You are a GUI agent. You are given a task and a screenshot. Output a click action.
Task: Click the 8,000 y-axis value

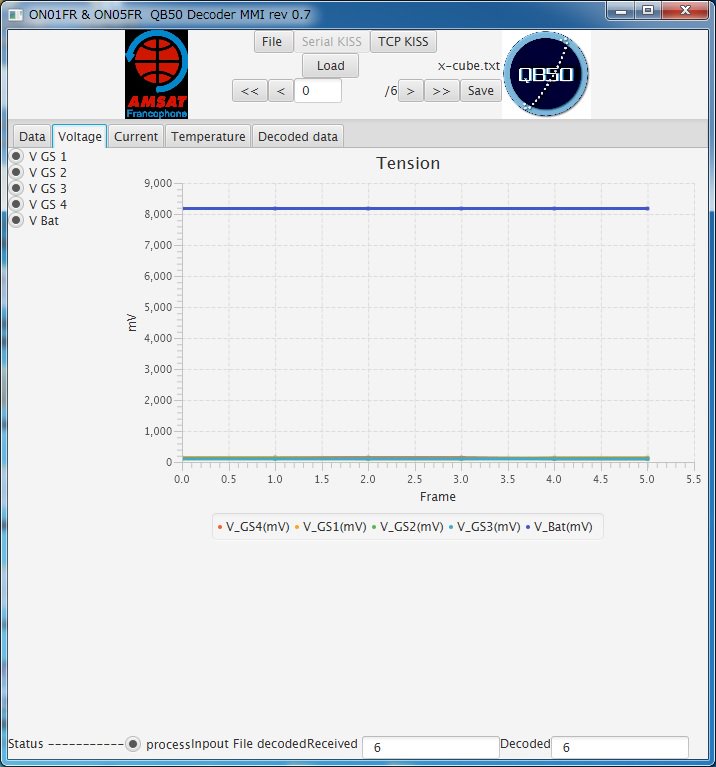click(158, 214)
